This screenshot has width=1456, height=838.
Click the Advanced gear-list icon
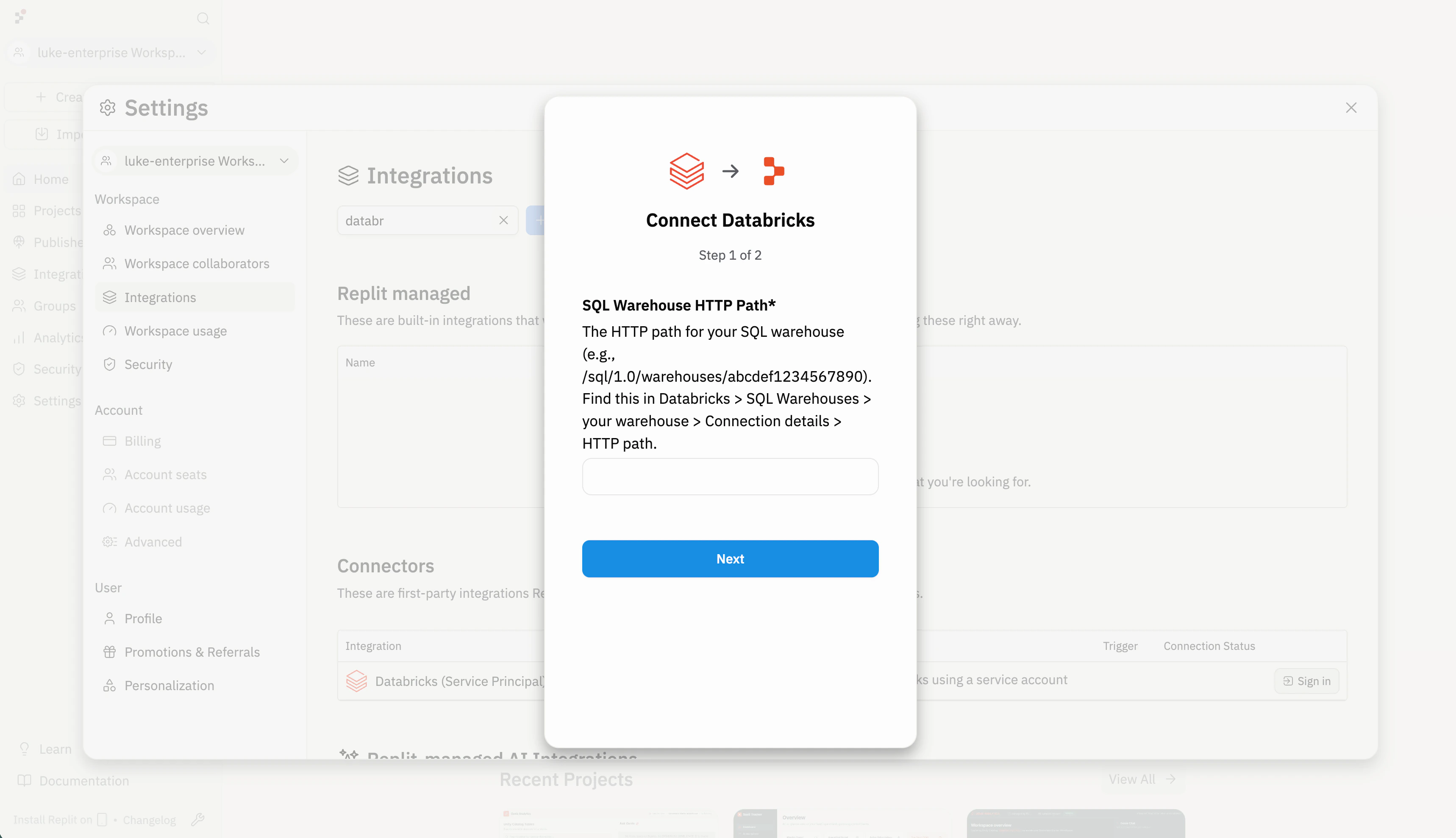[x=109, y=541]
